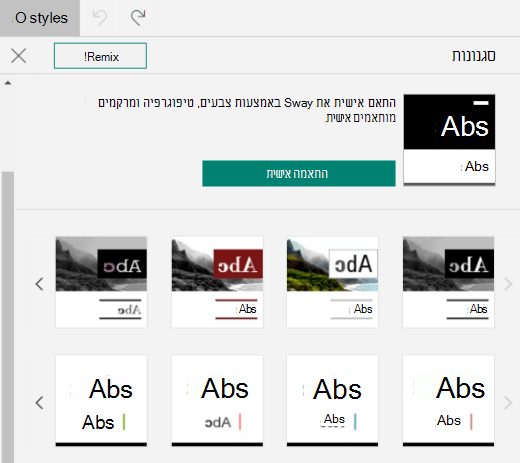Select the Abs style with blue accent
This screenshot has width=520, height=463.
[x=332, y=401]
